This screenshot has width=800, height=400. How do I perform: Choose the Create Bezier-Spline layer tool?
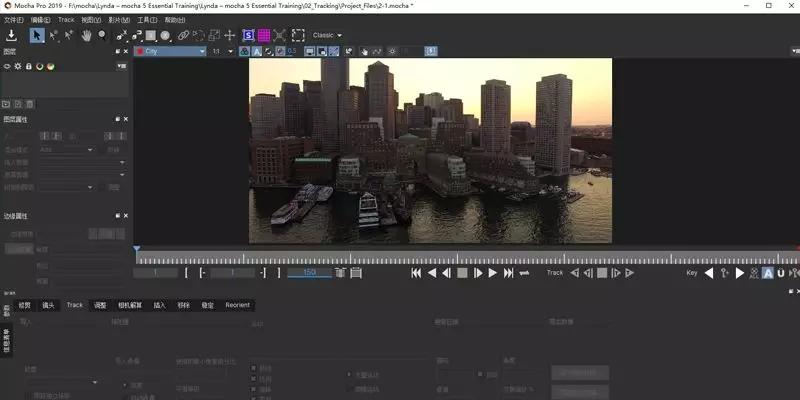point(136,35)
